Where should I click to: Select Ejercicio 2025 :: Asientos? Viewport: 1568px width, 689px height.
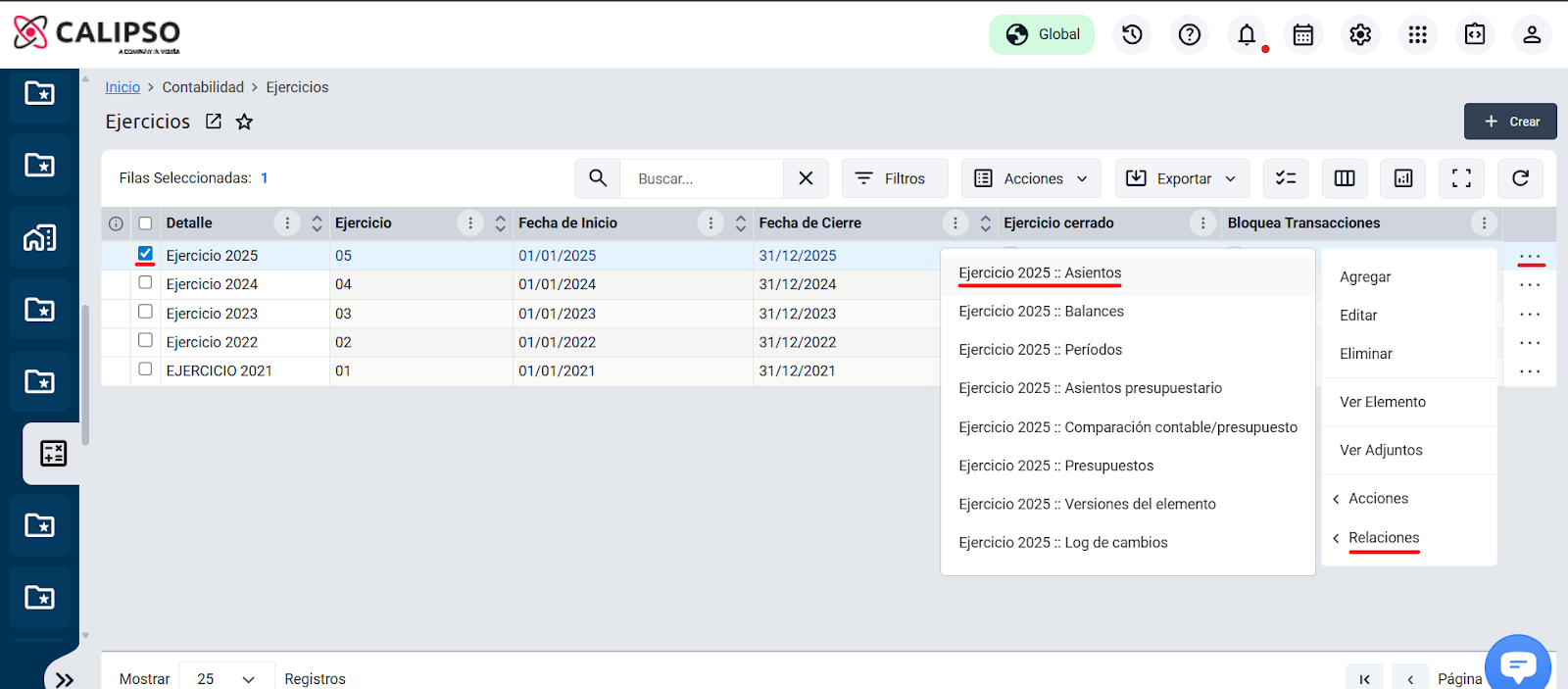(x=1127, y=273)
